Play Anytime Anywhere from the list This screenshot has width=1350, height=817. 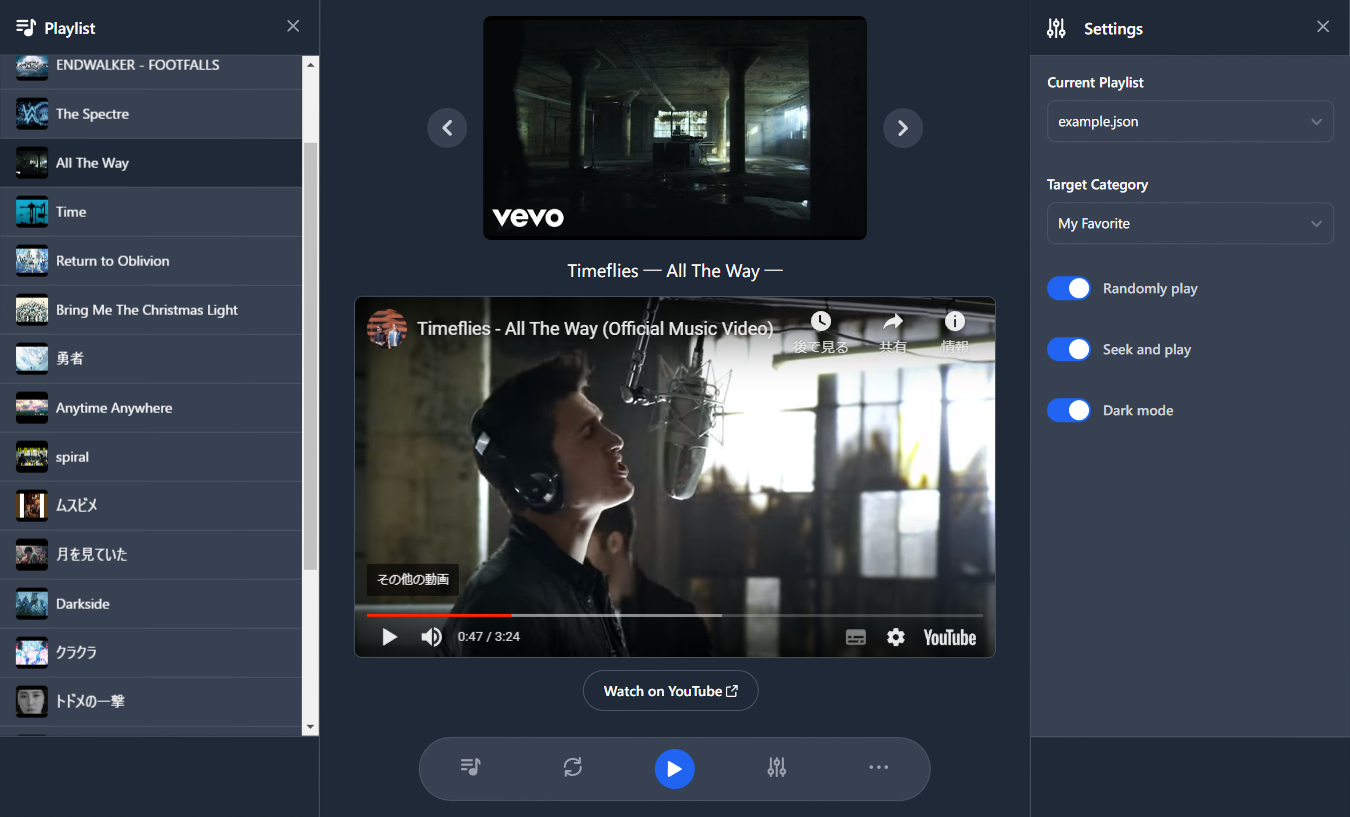(x=151, y=408)
